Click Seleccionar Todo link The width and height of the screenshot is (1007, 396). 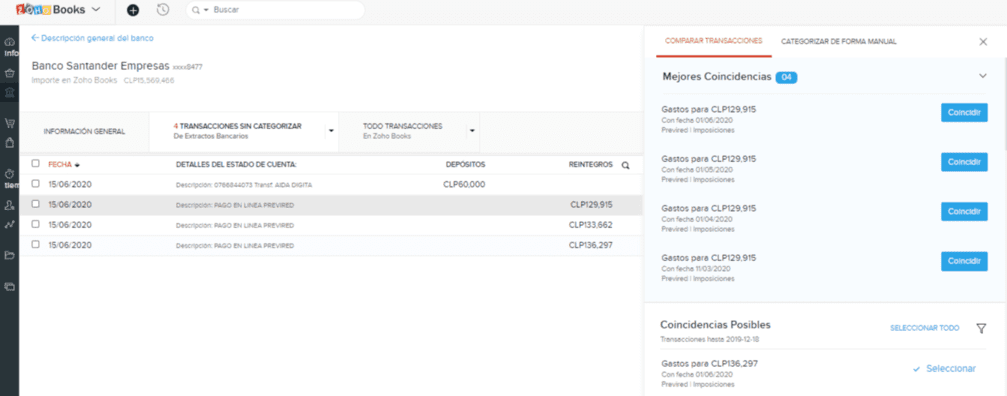(924, 328)
